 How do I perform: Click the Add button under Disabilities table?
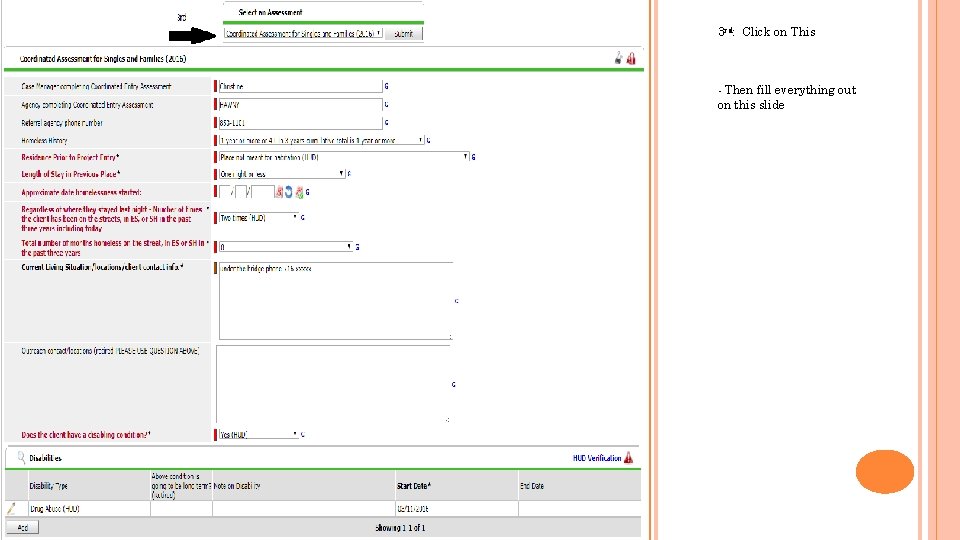pos(23,527)
